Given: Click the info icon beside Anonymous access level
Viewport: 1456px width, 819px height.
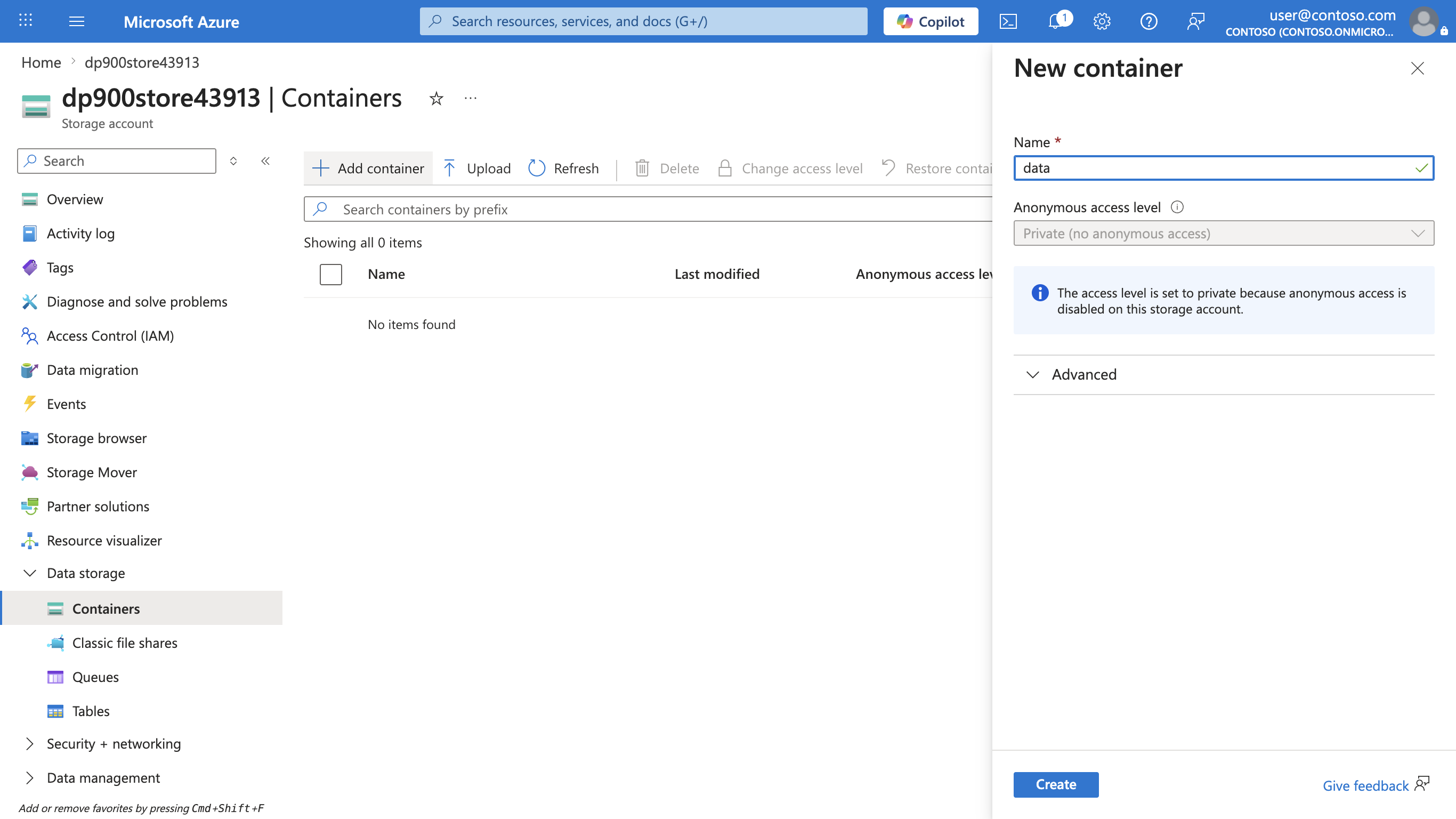Looking at the screenshot, I should coord(1177,207).
